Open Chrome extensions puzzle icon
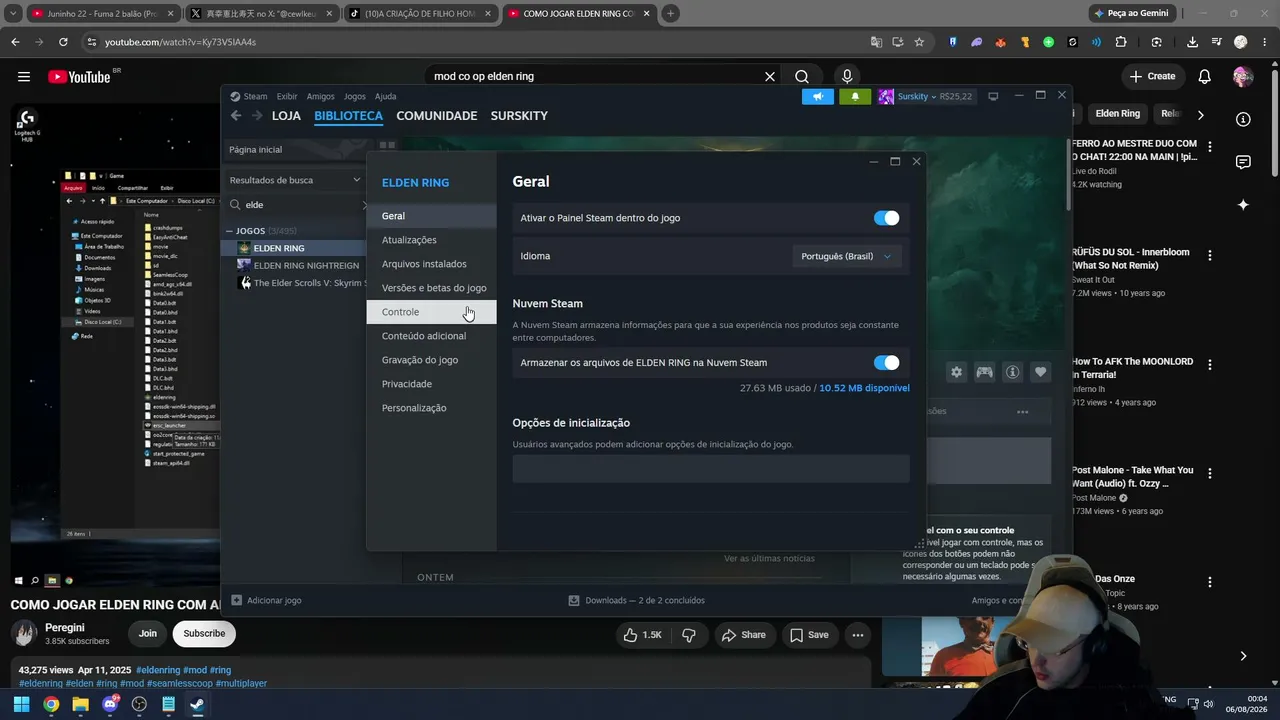This screenshot has width=1280, height=720. [x=1120, y=42]
